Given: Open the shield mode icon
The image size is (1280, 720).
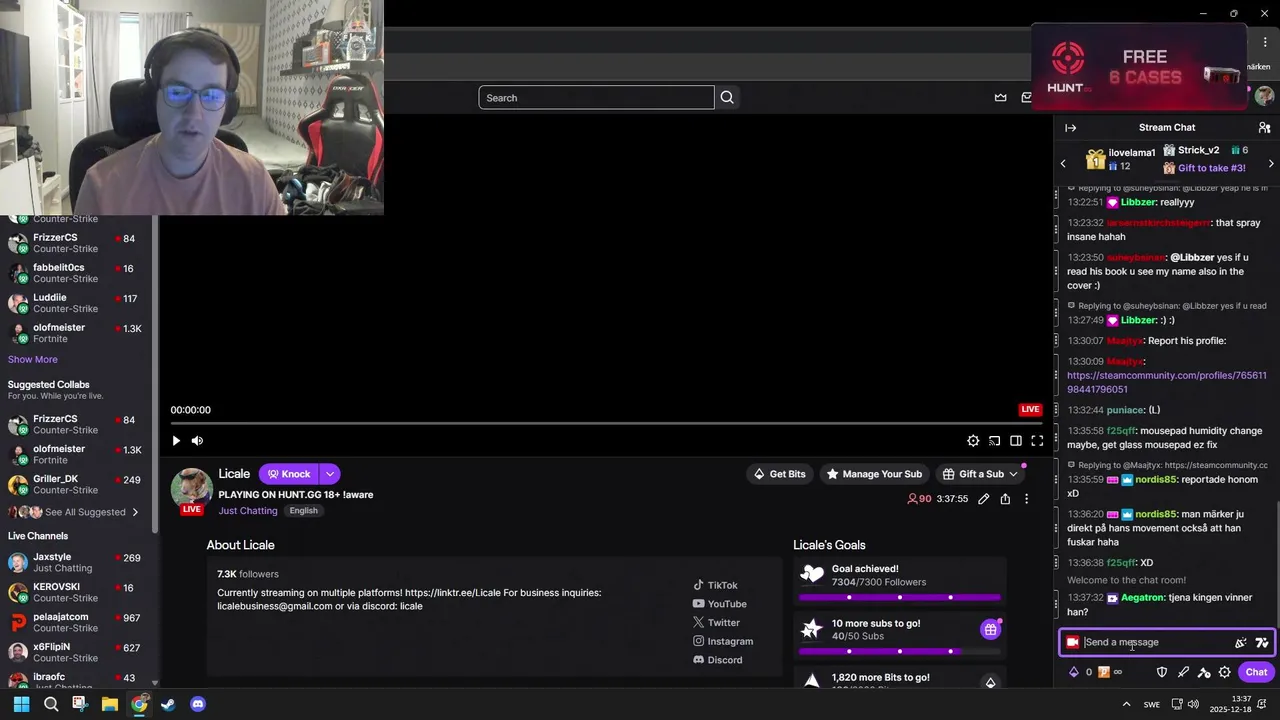Looking at the screenshot, I should pyautogui.click(x=1162, y=672).
